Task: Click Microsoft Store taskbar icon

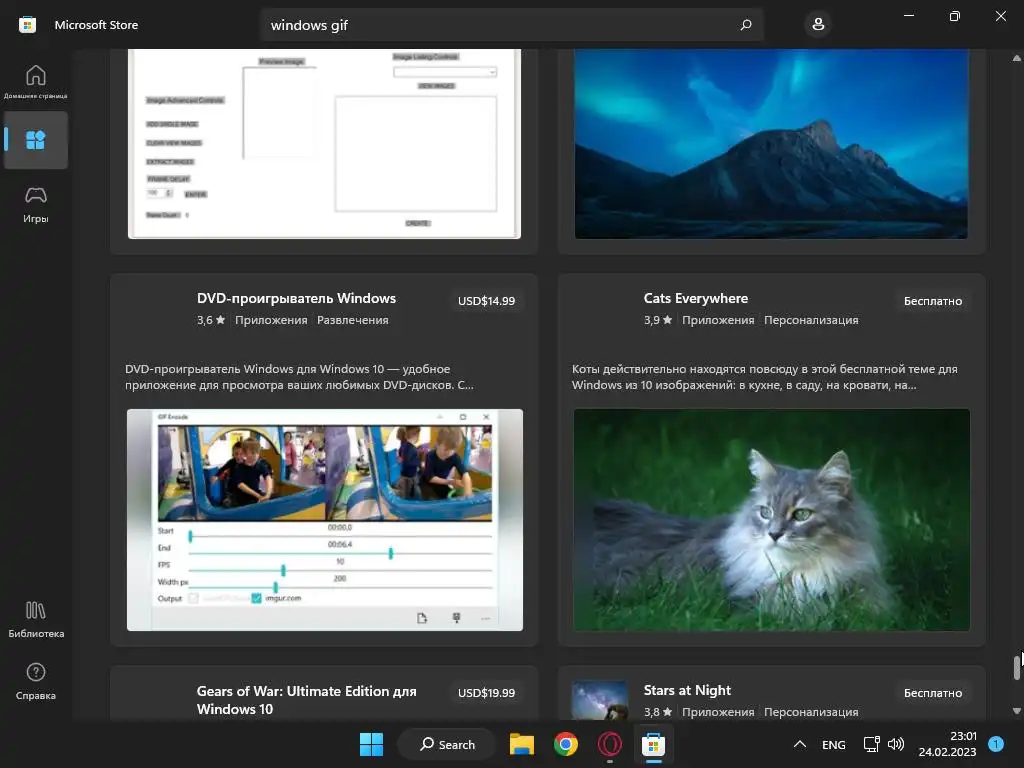Action: 653,744
